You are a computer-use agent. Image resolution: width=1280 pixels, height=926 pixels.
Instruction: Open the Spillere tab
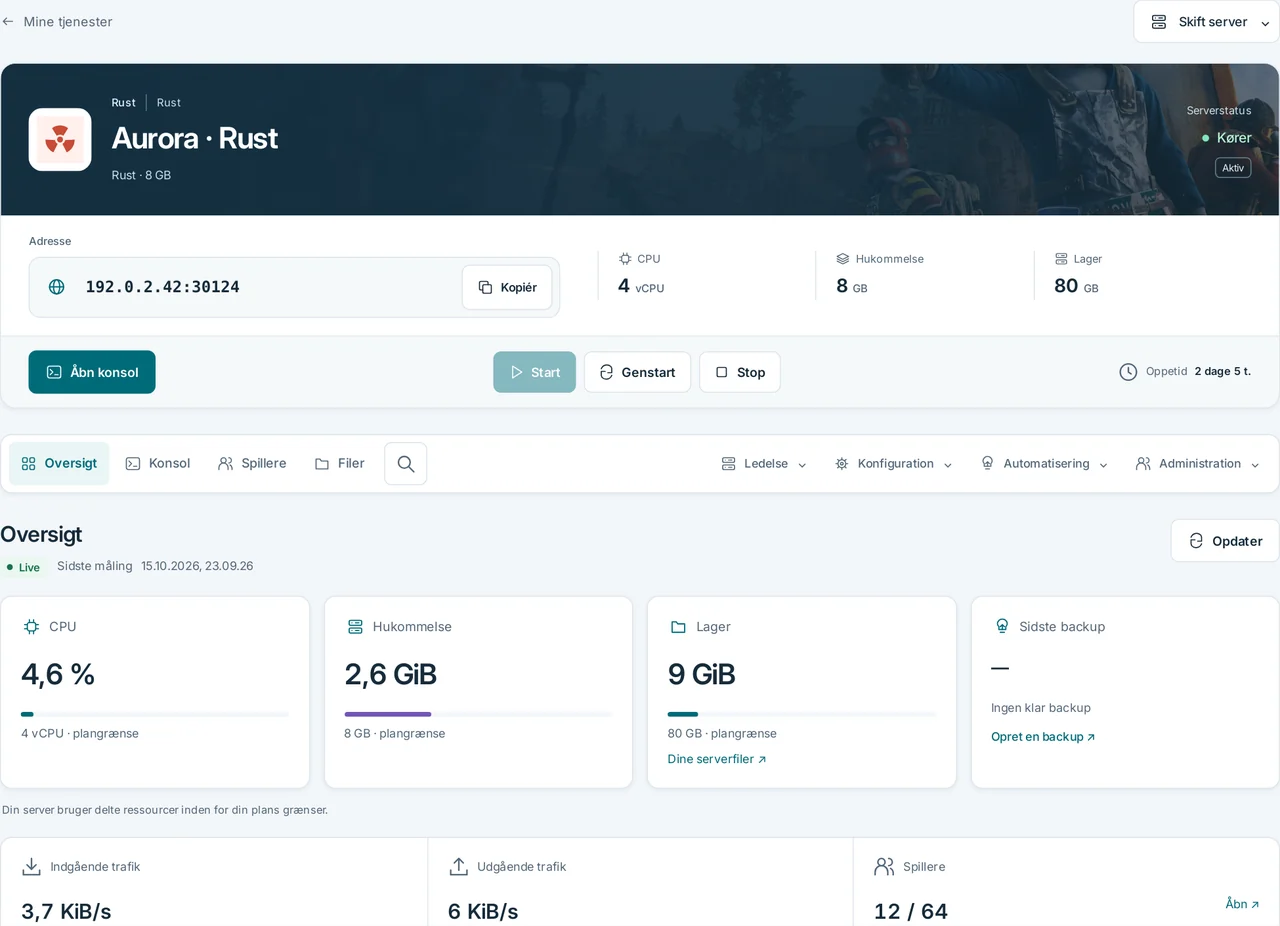pos(252,464)
